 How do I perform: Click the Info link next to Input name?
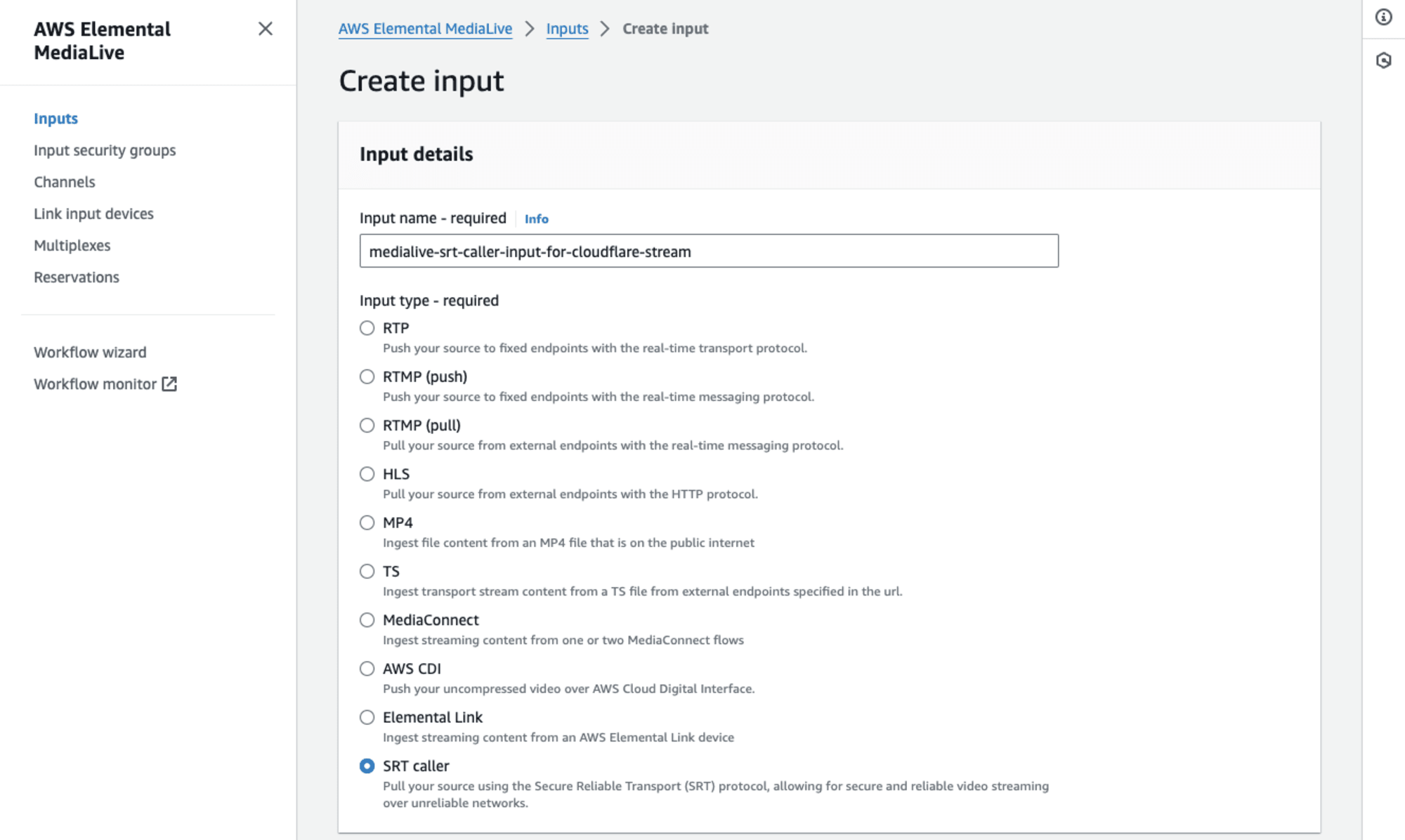point(536,217)
